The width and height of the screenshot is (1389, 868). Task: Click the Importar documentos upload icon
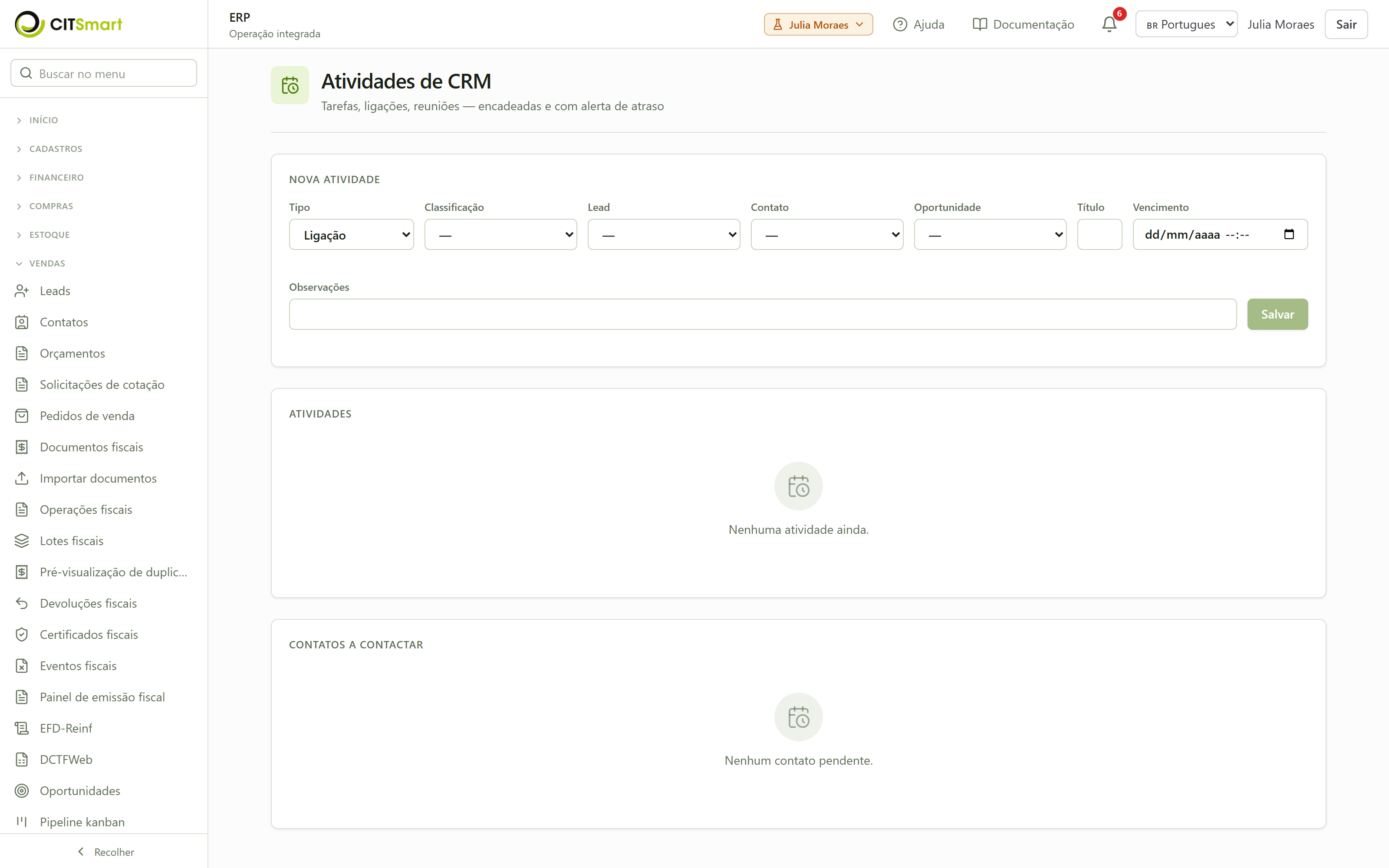pos(22,478)
